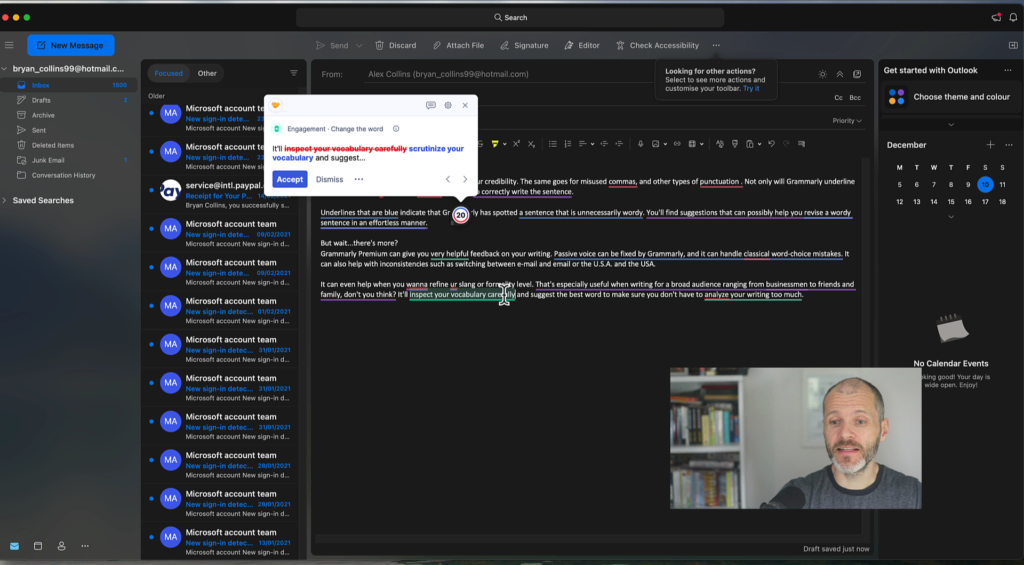Screen dimensions: 1024x565
Task: Open the insert table dropdown arrow
Action: point(702,144)
